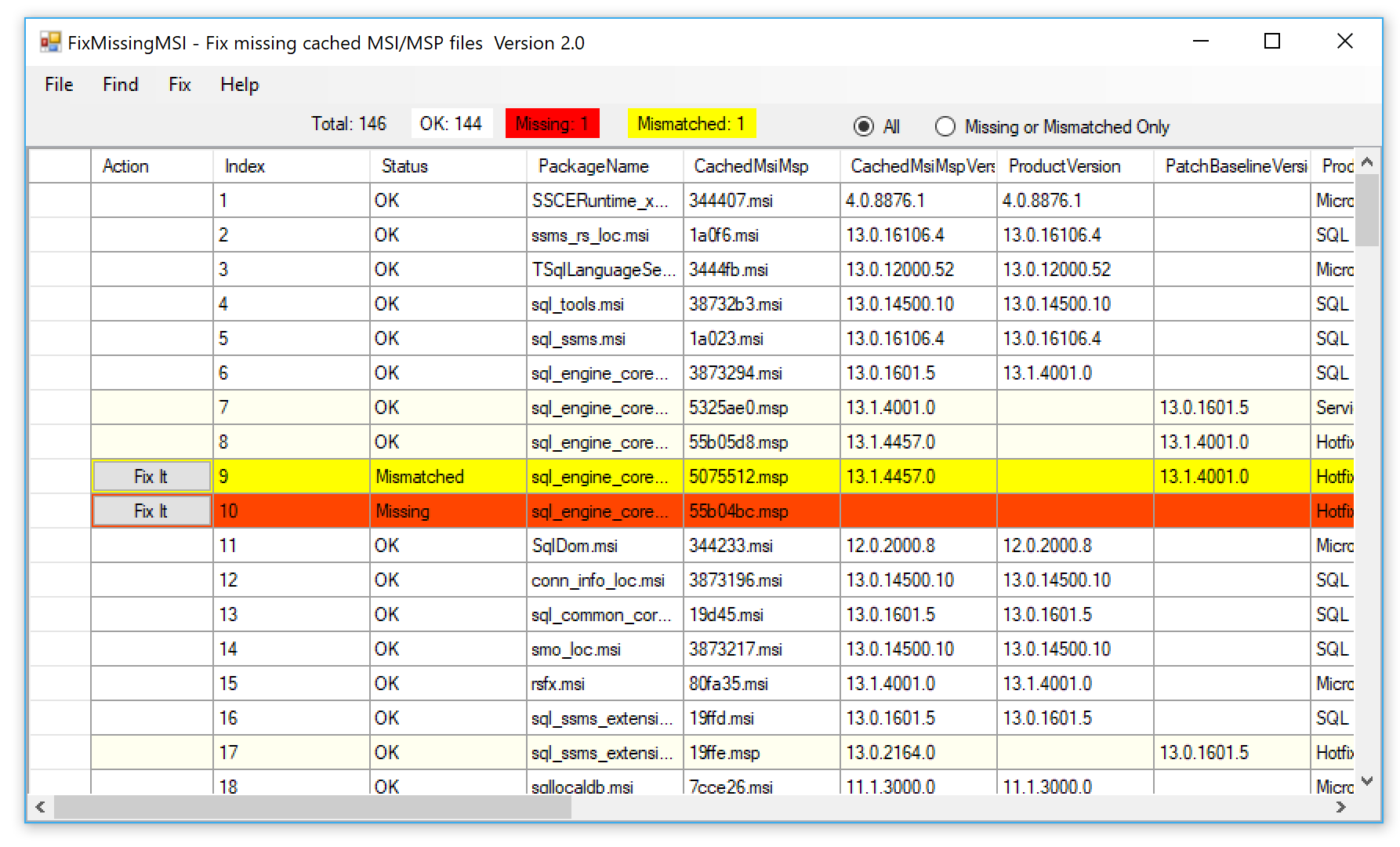Image resolution: width=1400 pixels, height=847 pixels.
Task: Click the OK: 144 counter
Action: tap(452, 122)
